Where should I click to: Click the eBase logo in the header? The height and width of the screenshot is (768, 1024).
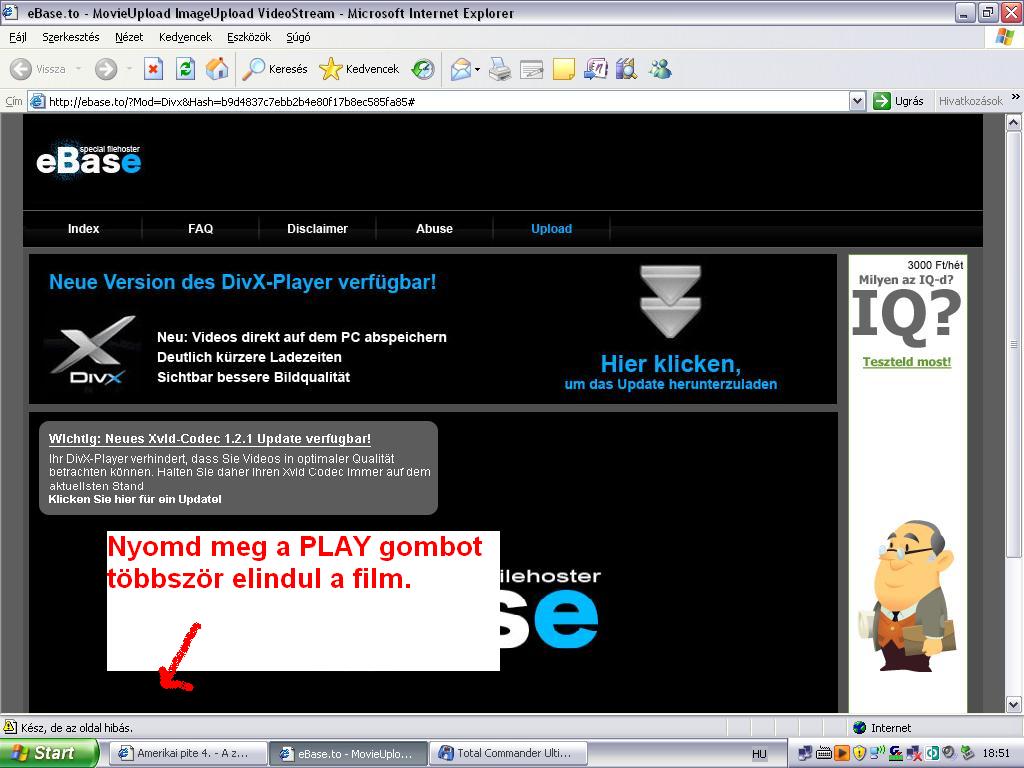pos(88,159)
